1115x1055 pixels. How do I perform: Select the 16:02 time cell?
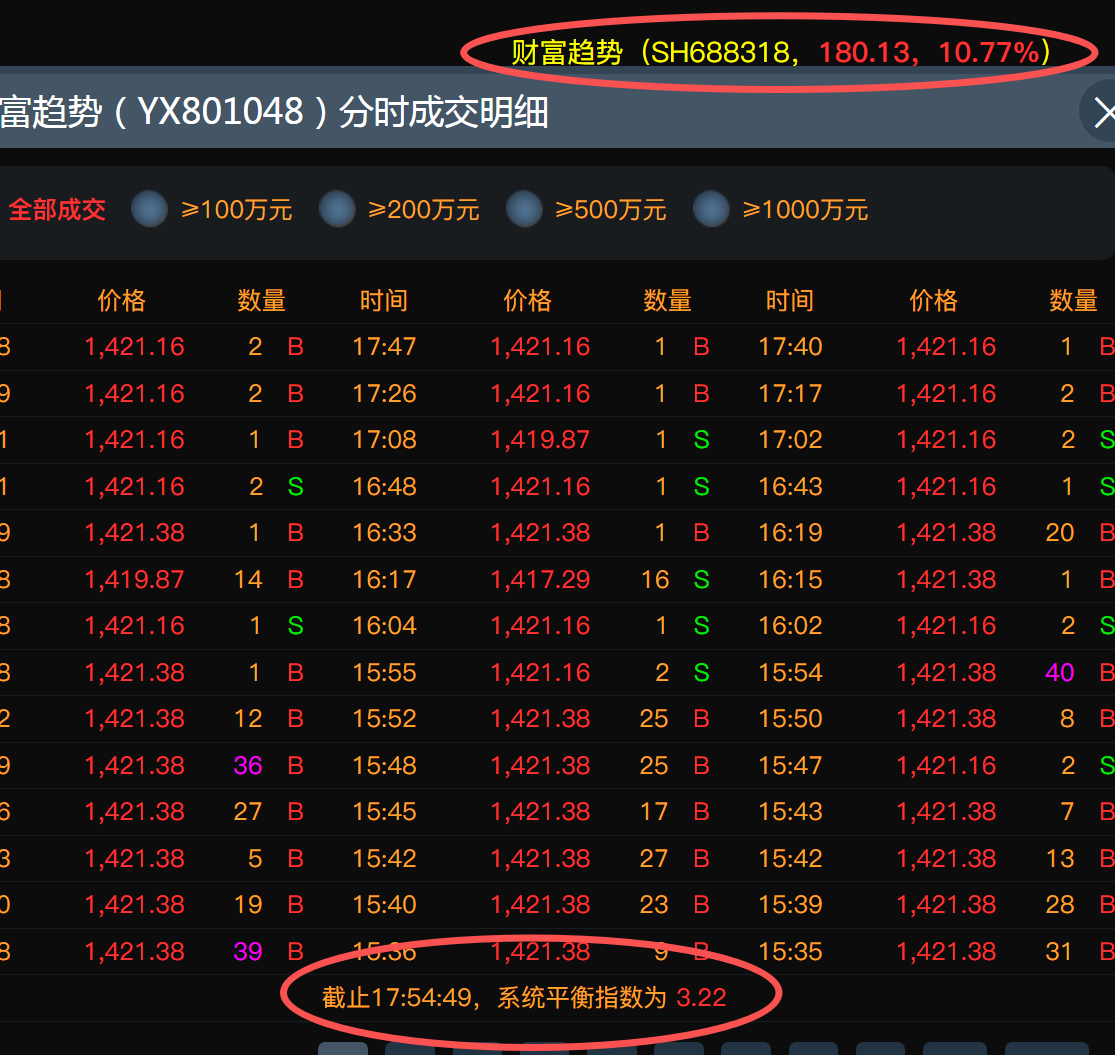pos(791,626)
